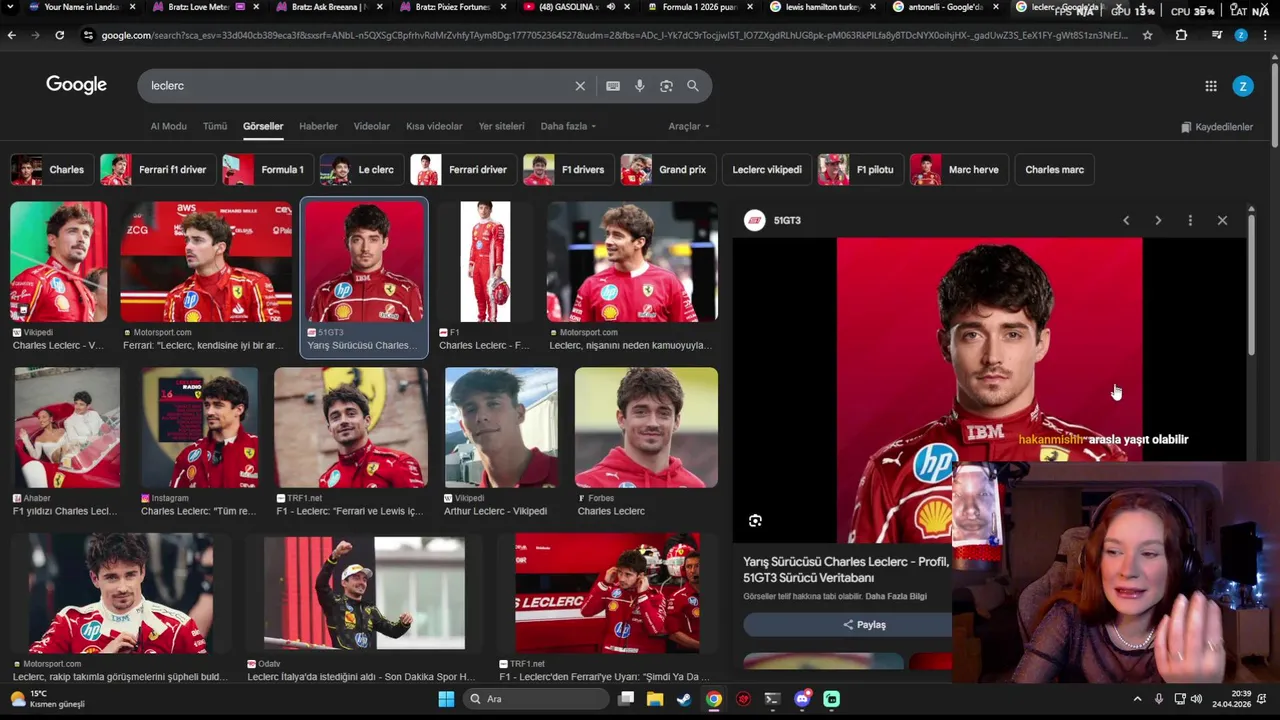Click the Lens icon on preview image
Viewport: 1280px width, 720px height.
coord(755,520)
